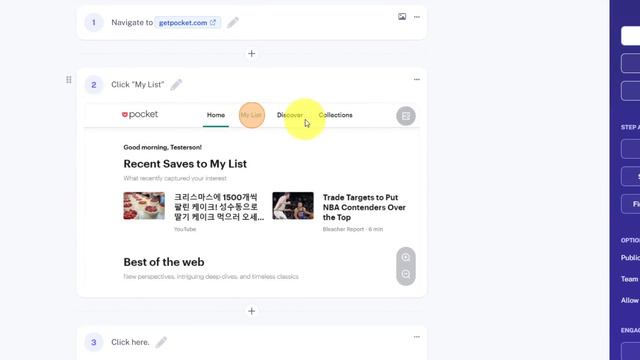
Task: Select the Home tab in the Pocket screenshot
Action: [216, 115]
